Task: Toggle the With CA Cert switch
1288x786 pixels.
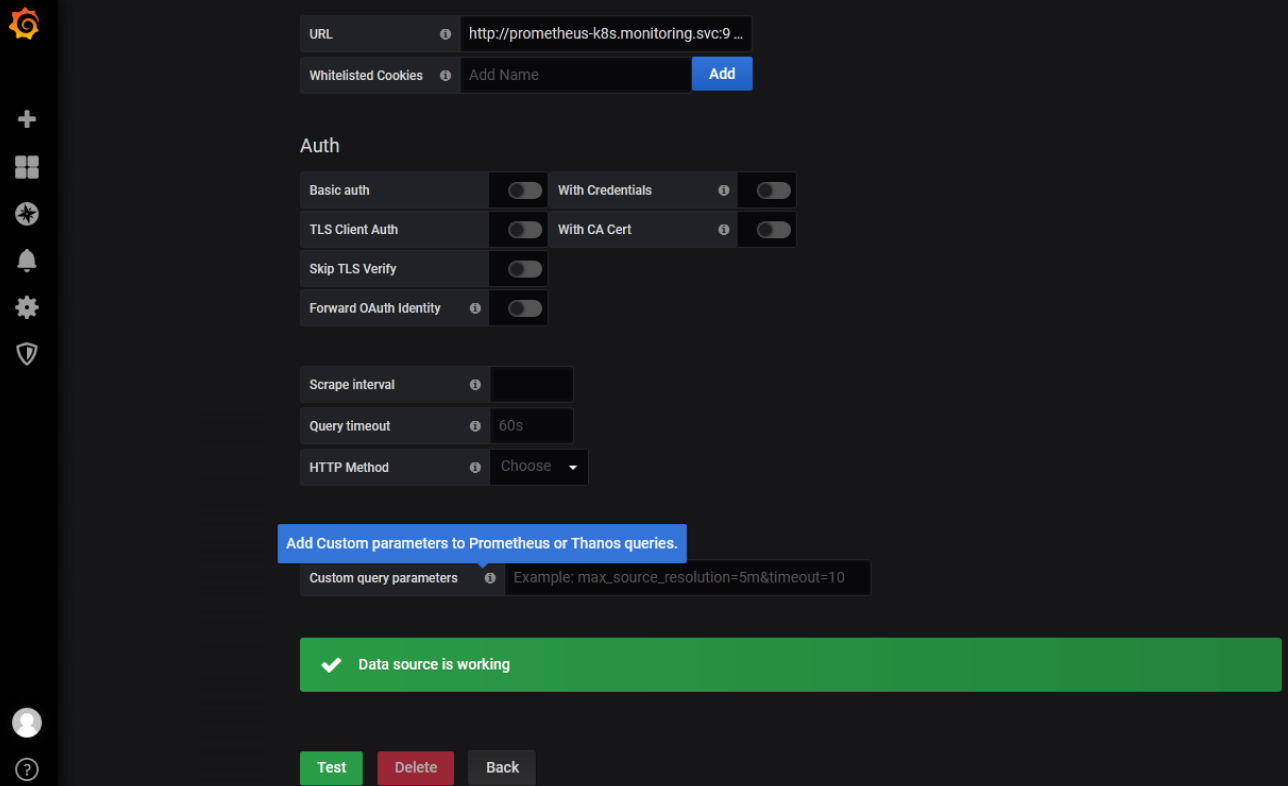Action: pyautogui.click(x=773, y=229)
